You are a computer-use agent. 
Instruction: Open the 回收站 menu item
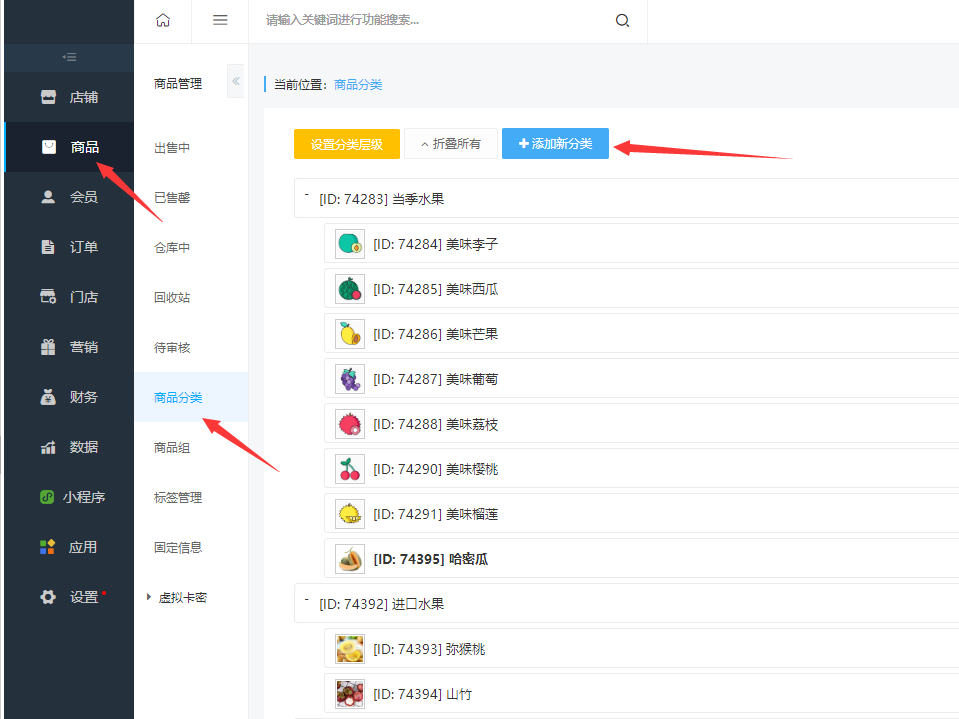[172, 298]
